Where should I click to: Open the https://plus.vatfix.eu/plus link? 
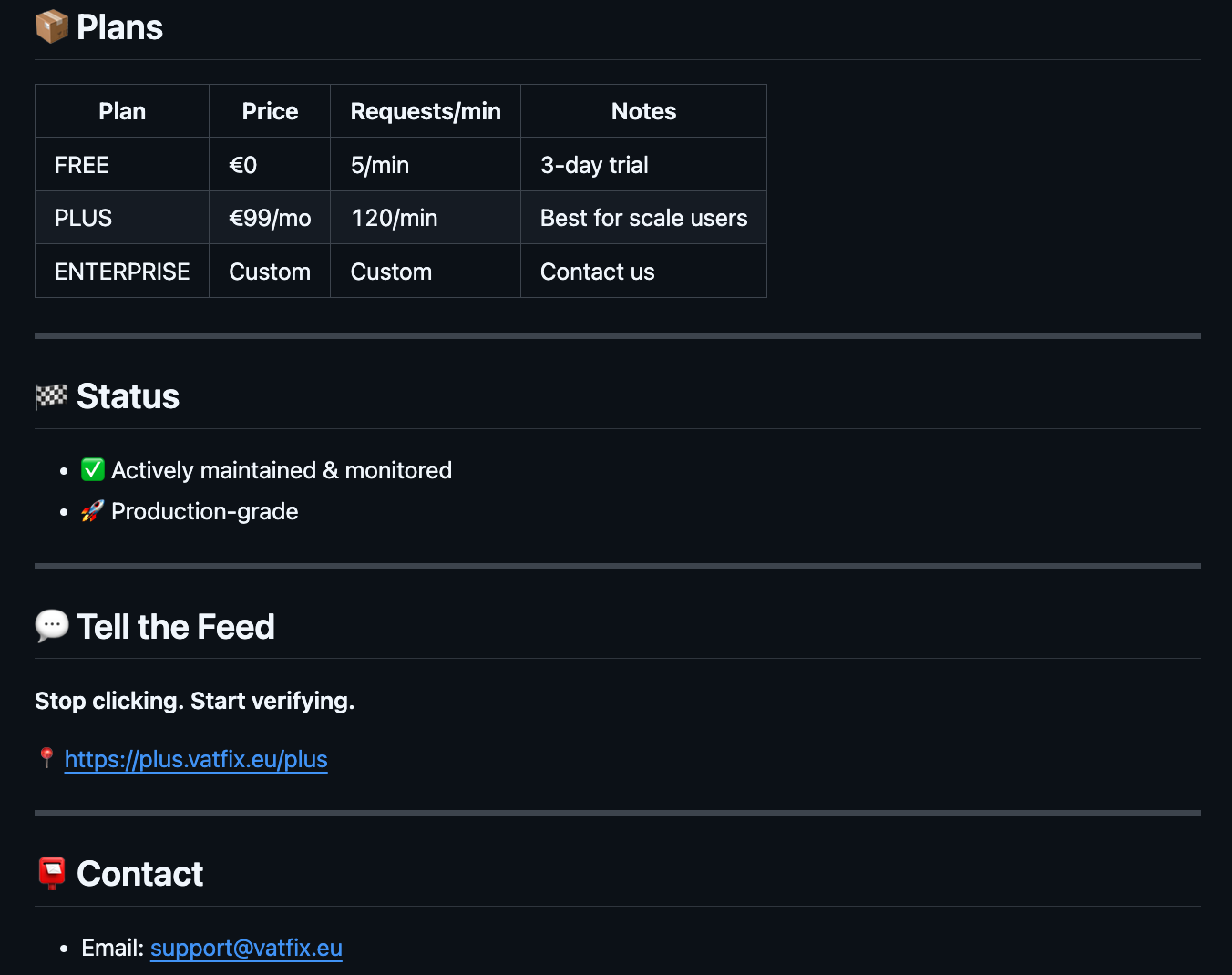click(195, 758)
